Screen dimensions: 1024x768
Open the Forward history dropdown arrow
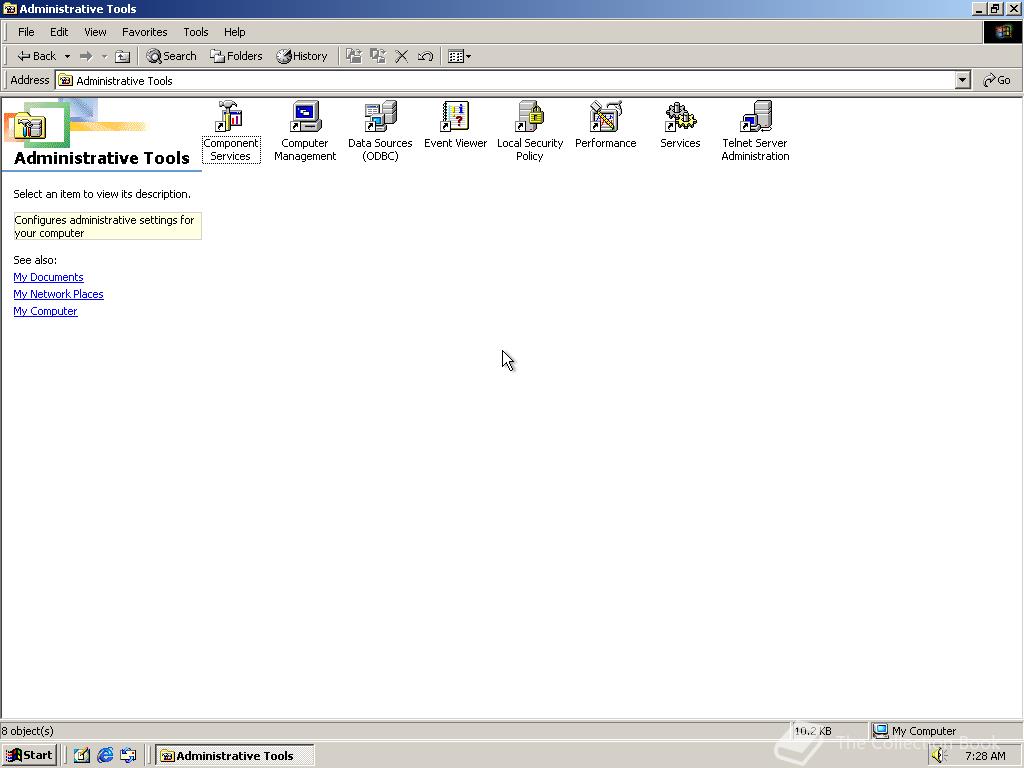click(x=104, y=56)
